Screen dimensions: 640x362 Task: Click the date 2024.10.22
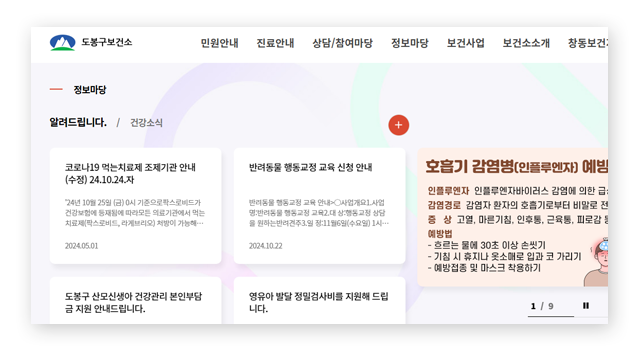click(x=265, y=246)
